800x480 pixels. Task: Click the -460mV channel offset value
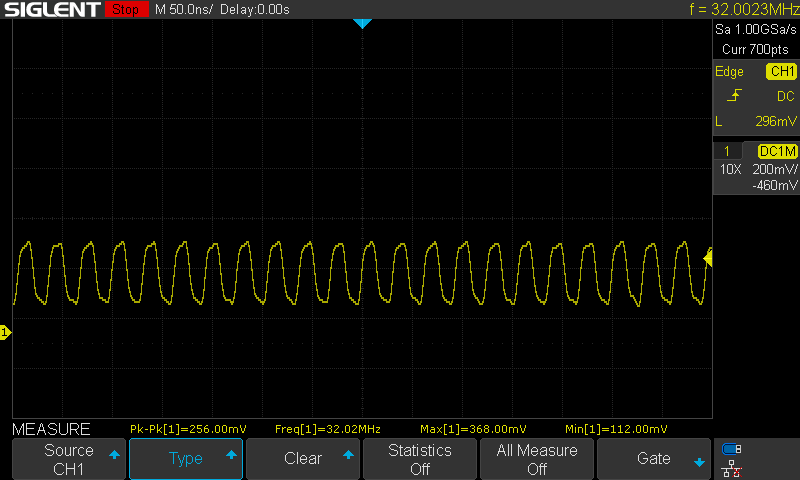point(774,186)
